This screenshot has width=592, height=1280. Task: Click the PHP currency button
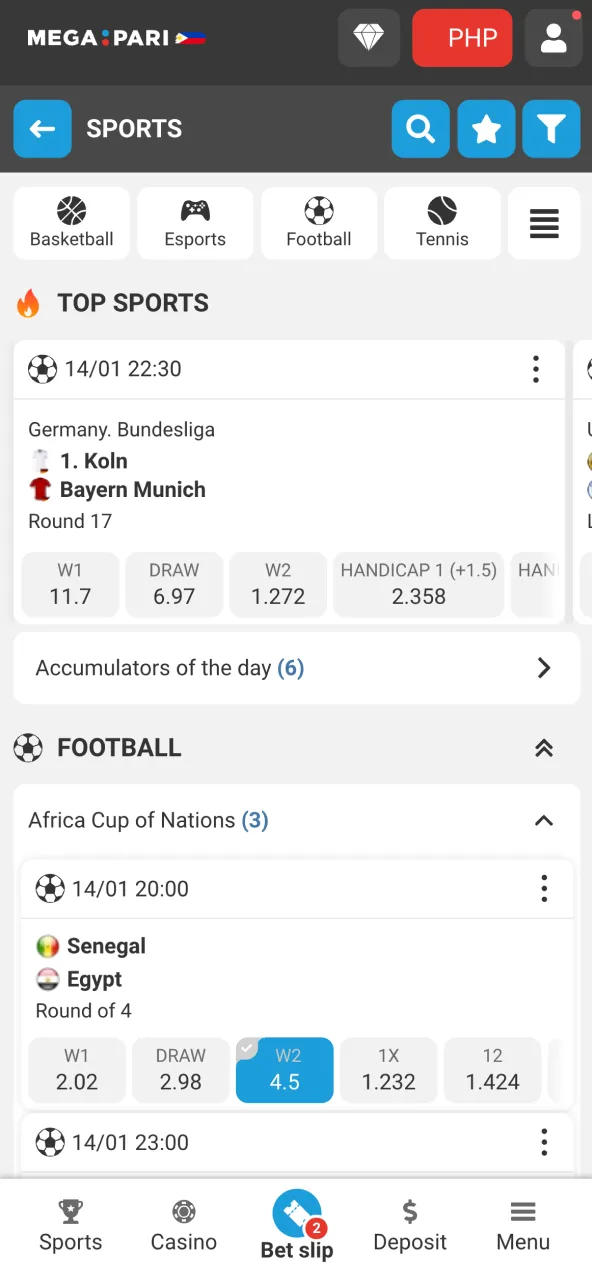pos(462,37)
